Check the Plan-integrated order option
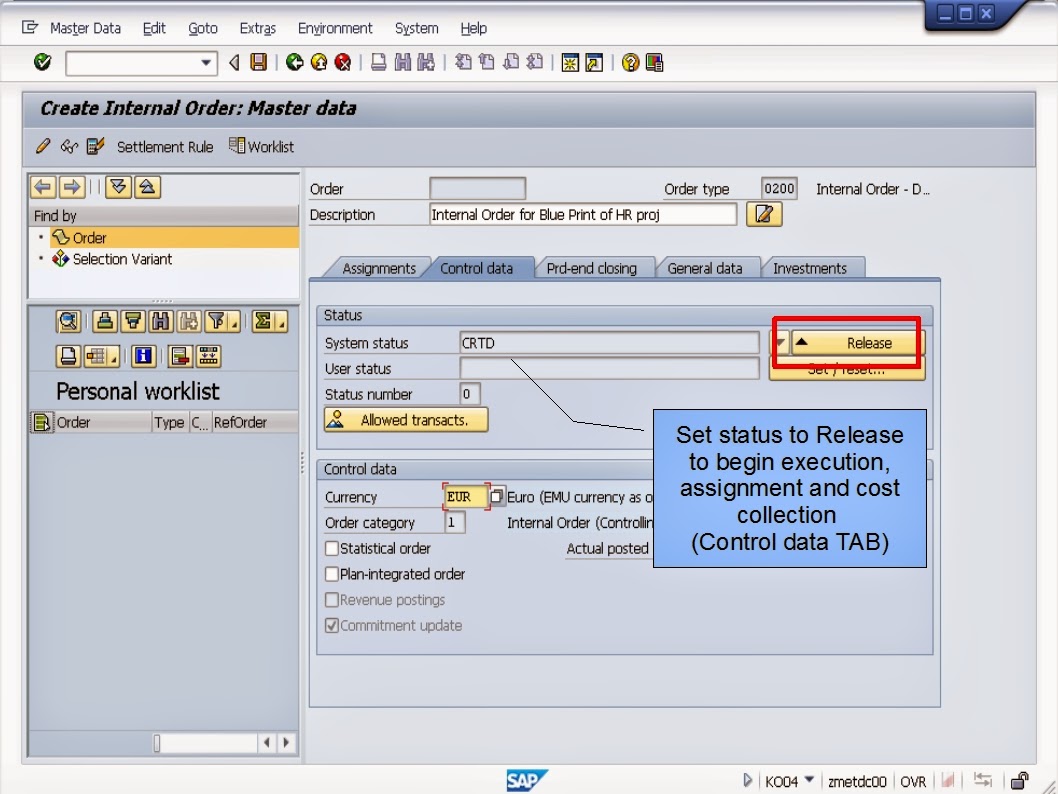Screen dimensions: 1058x794 (330, 574)
